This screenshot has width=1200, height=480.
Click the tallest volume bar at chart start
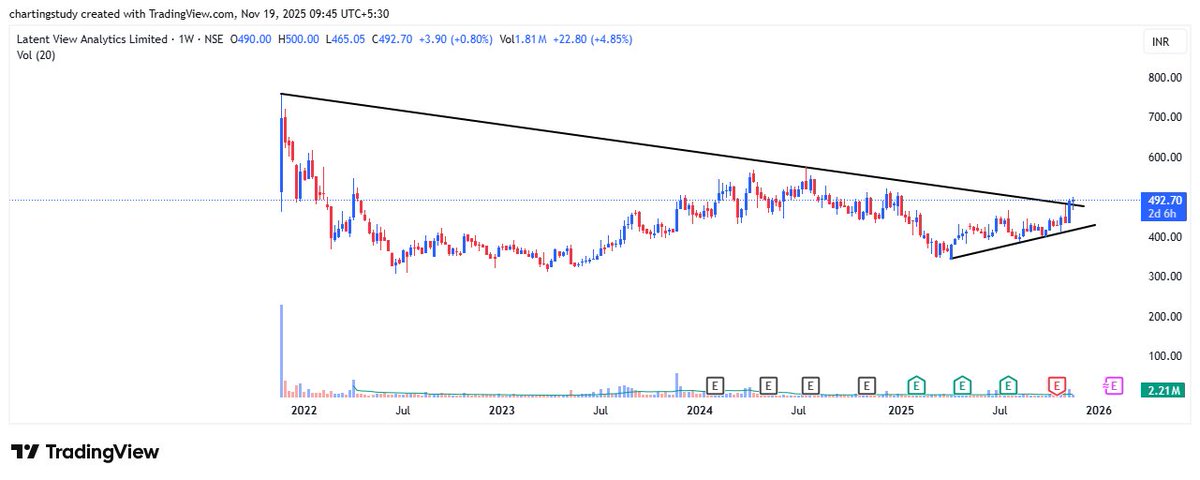point(282,352)
